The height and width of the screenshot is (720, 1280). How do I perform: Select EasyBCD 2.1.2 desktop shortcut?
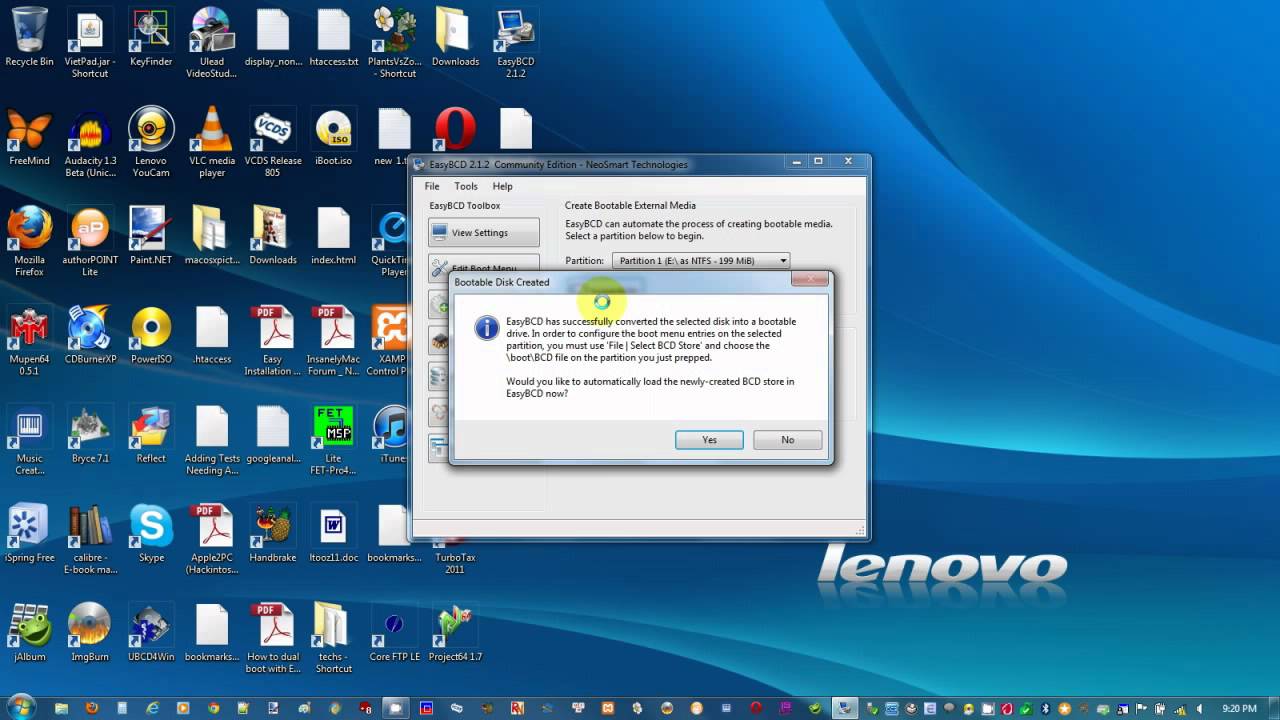click(516, 44)
